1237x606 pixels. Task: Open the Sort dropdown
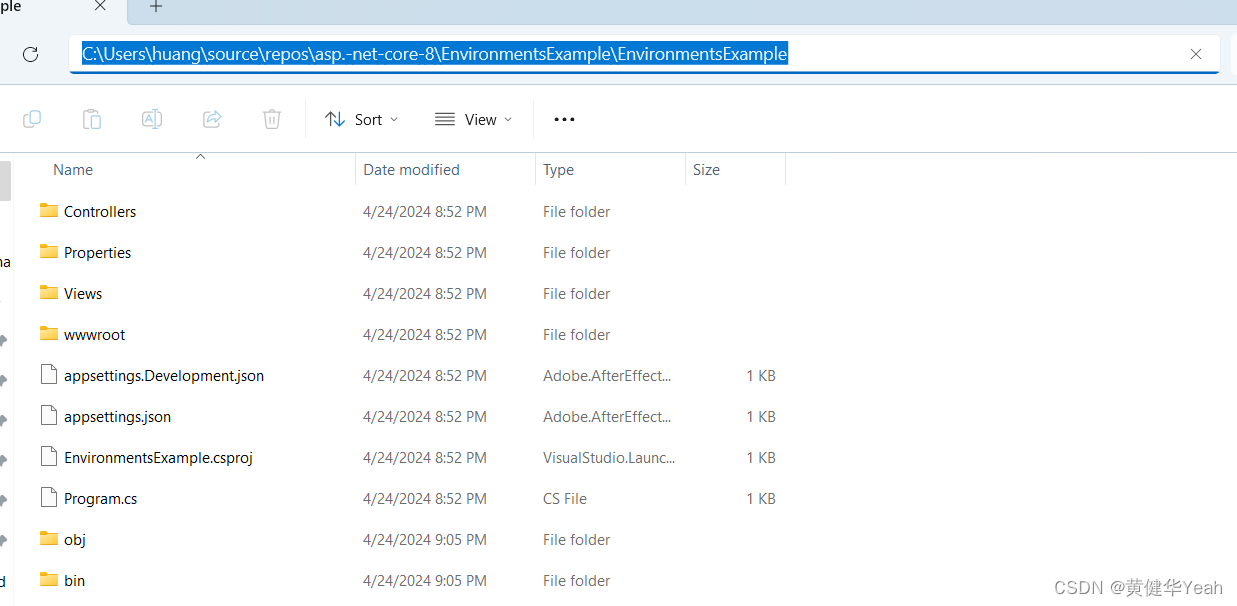361,119
